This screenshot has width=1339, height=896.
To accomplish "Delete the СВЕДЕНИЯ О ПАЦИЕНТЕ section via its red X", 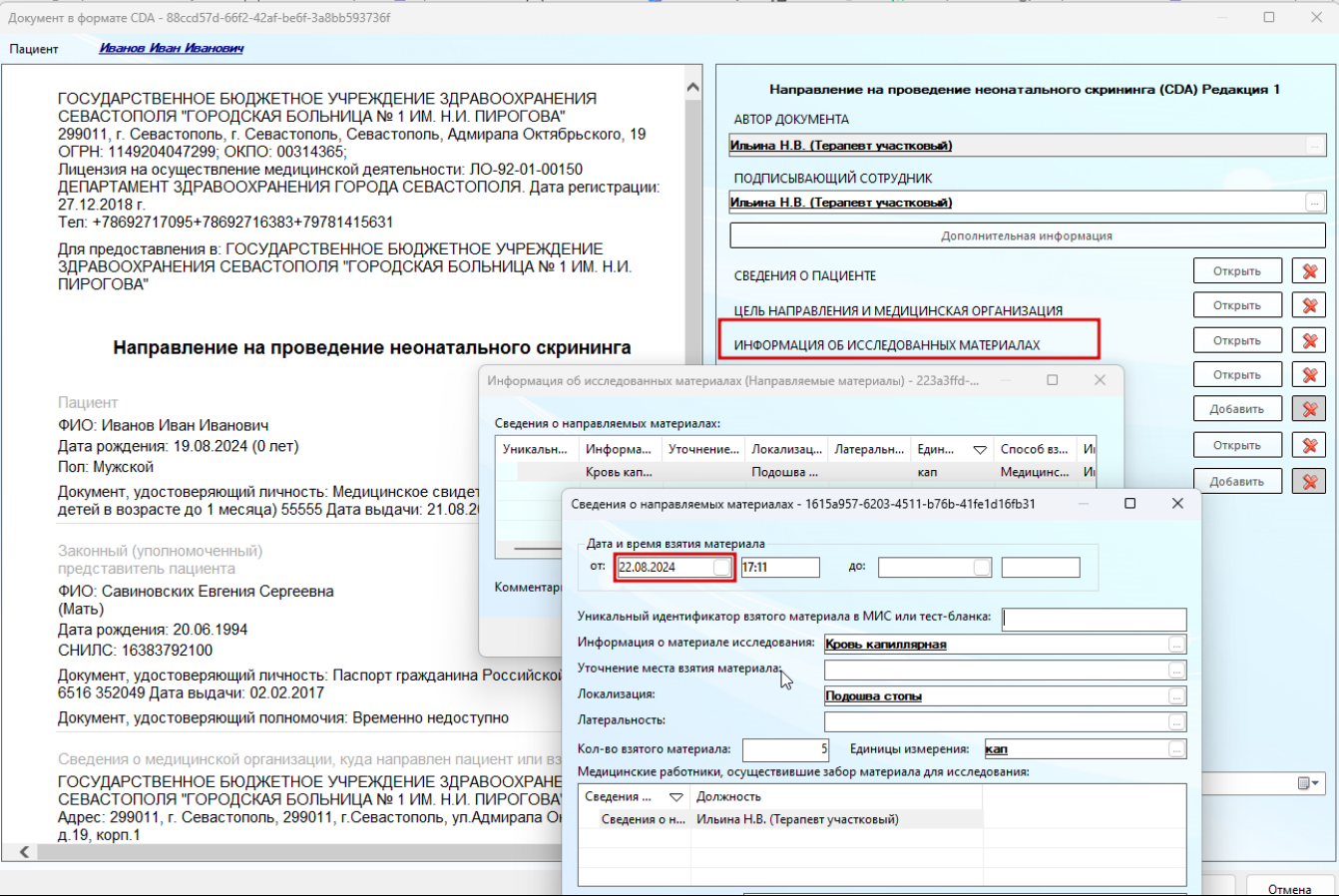I will pos(1309,271).
